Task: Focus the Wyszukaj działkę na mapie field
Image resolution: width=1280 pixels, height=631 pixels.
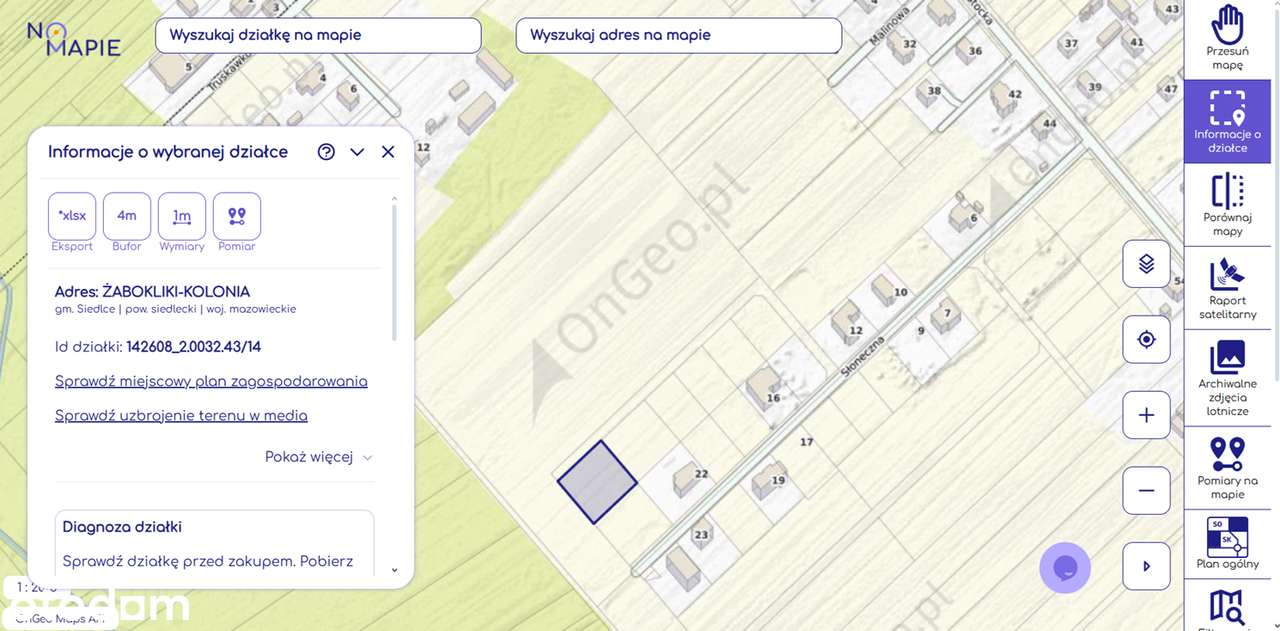Action: click(x=318, y=35)
